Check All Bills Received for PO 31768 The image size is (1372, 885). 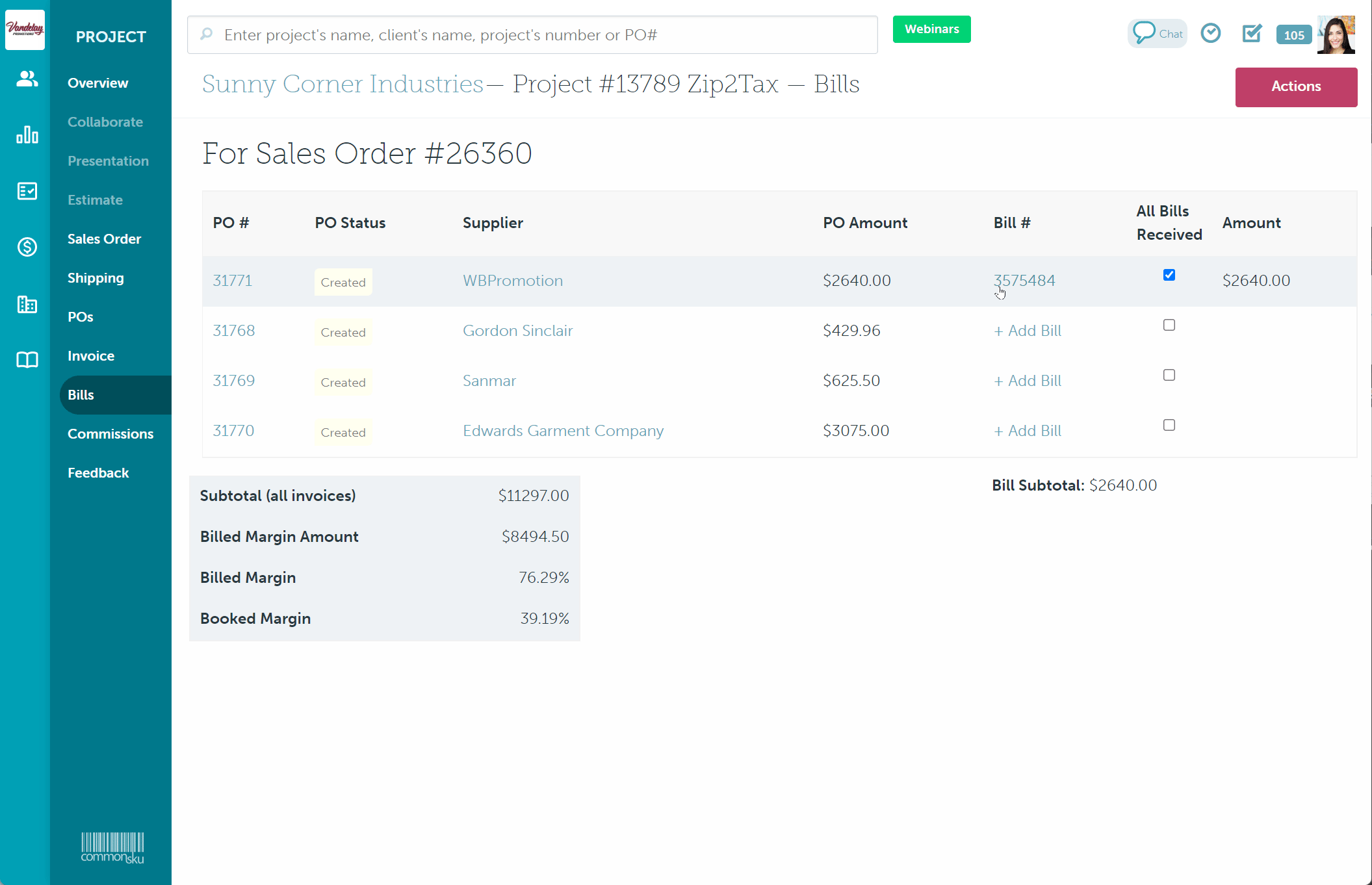(1169, 325)
